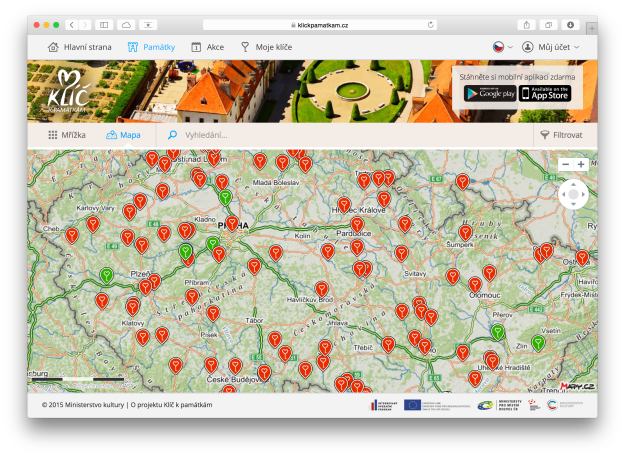625x457 pixels.
Task: Select green marker near Zlín
Action: (538, 343)
